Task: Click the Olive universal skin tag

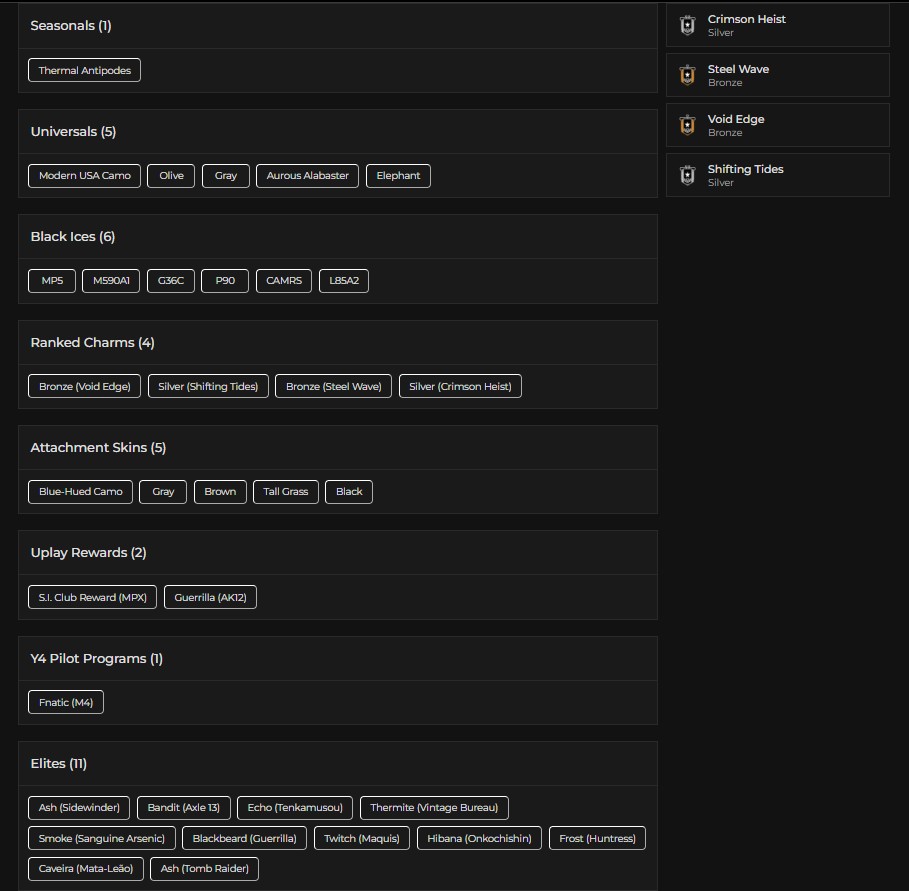Action: coord(171,176)
